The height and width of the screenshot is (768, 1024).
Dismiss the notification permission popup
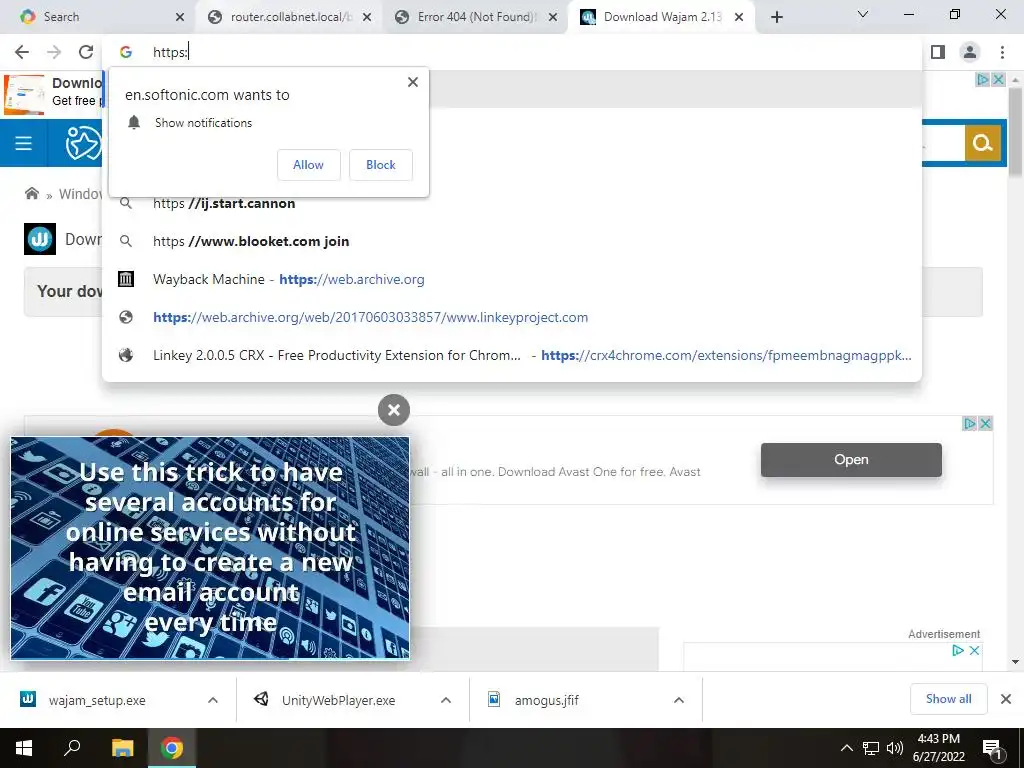[413, 82]
